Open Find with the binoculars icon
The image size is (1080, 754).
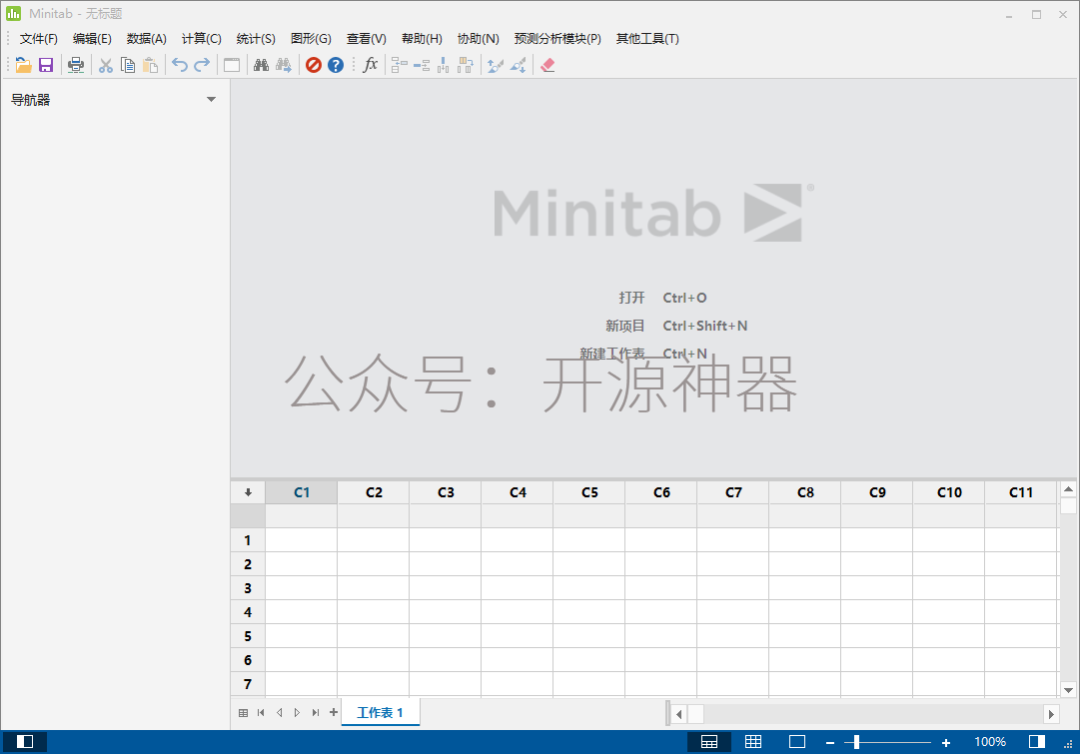click(261, 65)
